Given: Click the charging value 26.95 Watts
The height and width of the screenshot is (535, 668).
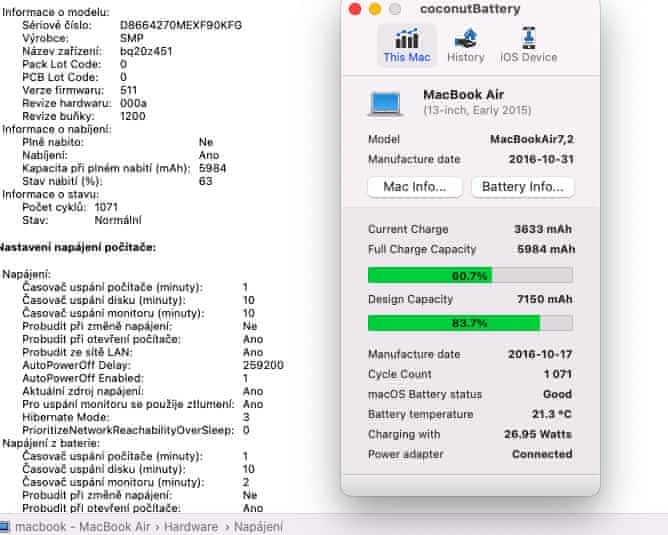Looking at the screenshot, I should [538, 434].
